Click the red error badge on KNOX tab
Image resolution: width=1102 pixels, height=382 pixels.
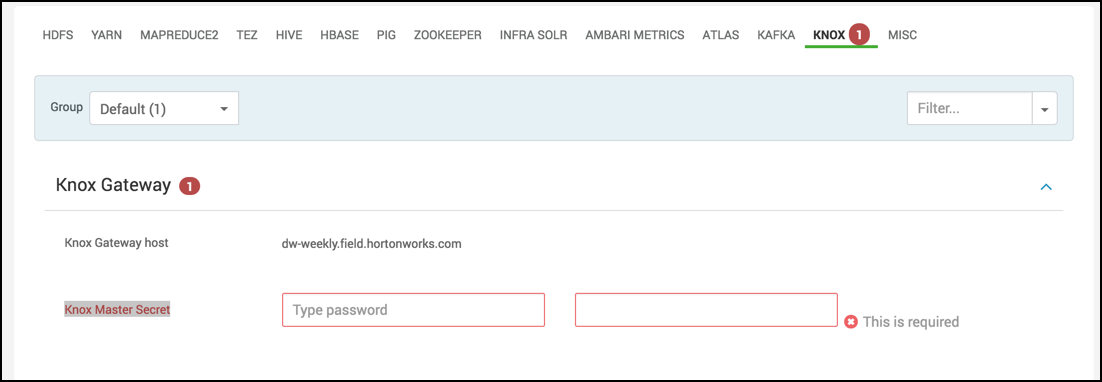[860, 34]
